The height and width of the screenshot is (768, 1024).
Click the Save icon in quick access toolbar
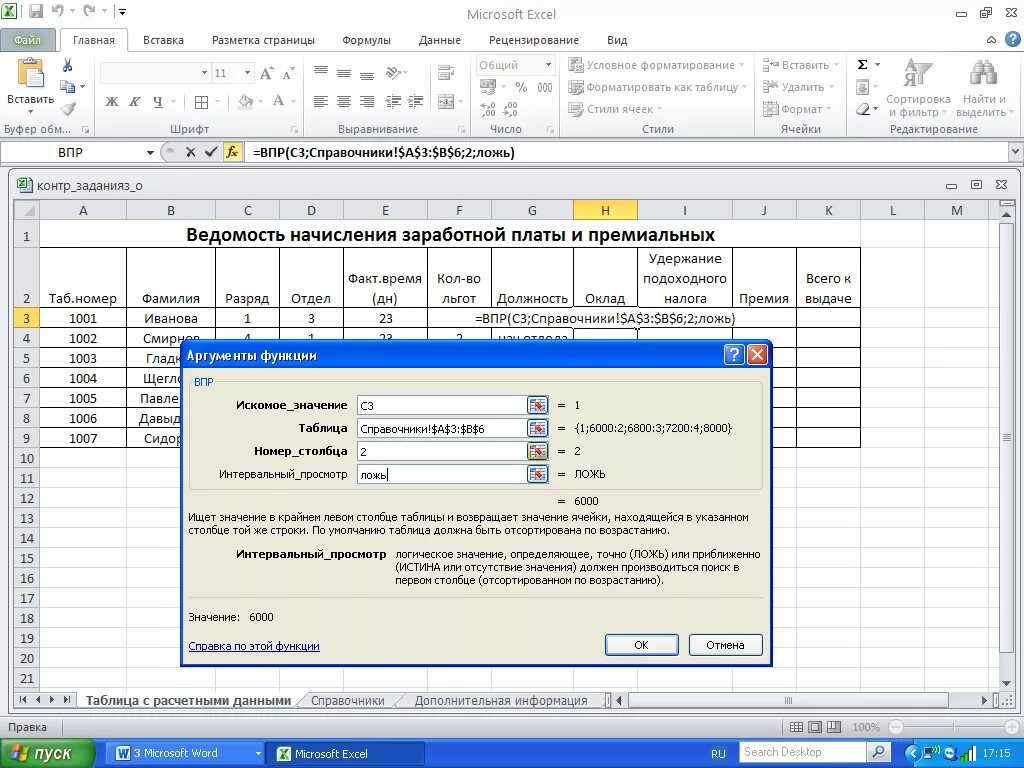[35, 11]
